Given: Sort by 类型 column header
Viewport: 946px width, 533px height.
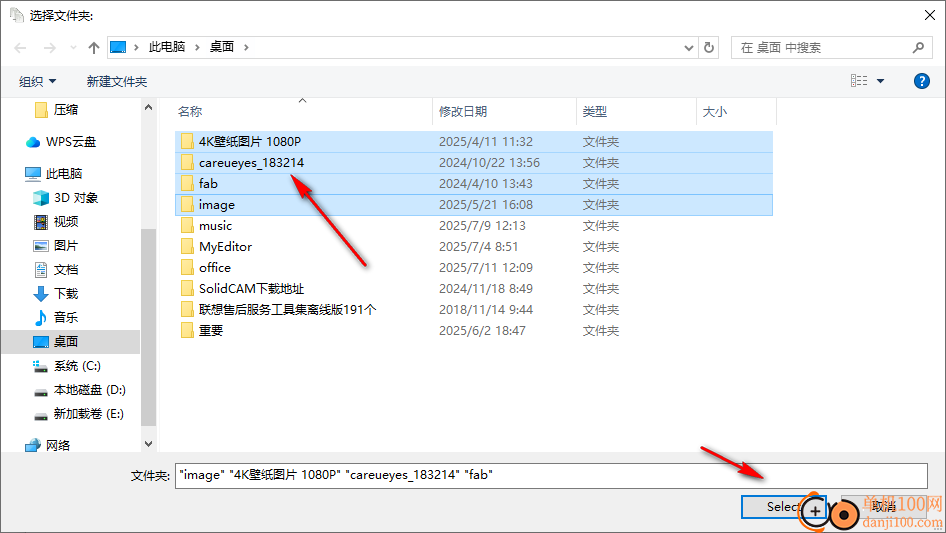Looking at the screenshot, I should [594, 112].
